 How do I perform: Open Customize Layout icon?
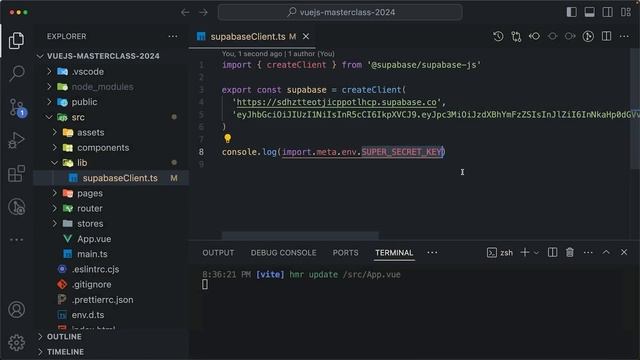[626, 12]
